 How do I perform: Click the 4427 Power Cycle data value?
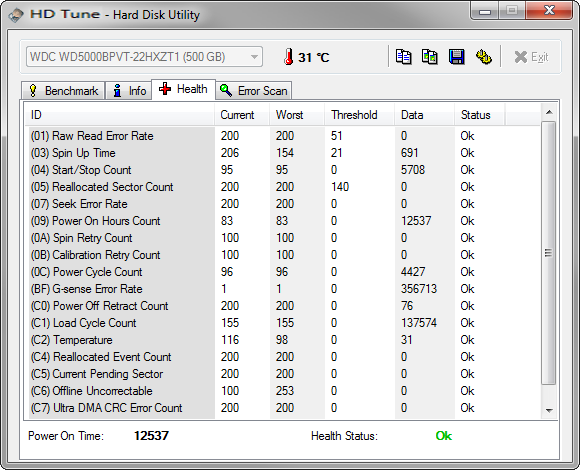pyautogui.click(x=413, y=272)
